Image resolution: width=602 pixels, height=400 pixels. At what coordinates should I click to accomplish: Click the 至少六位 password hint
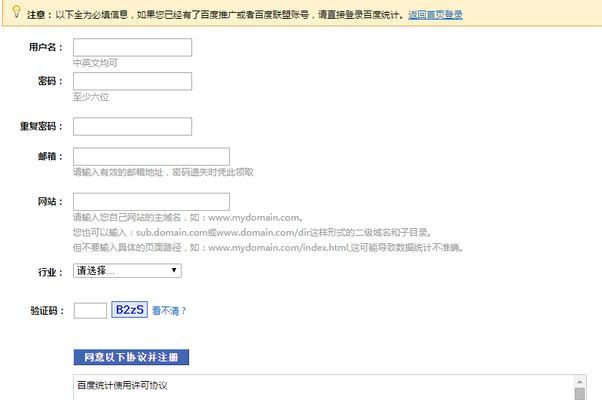click(x=91, y=97)
